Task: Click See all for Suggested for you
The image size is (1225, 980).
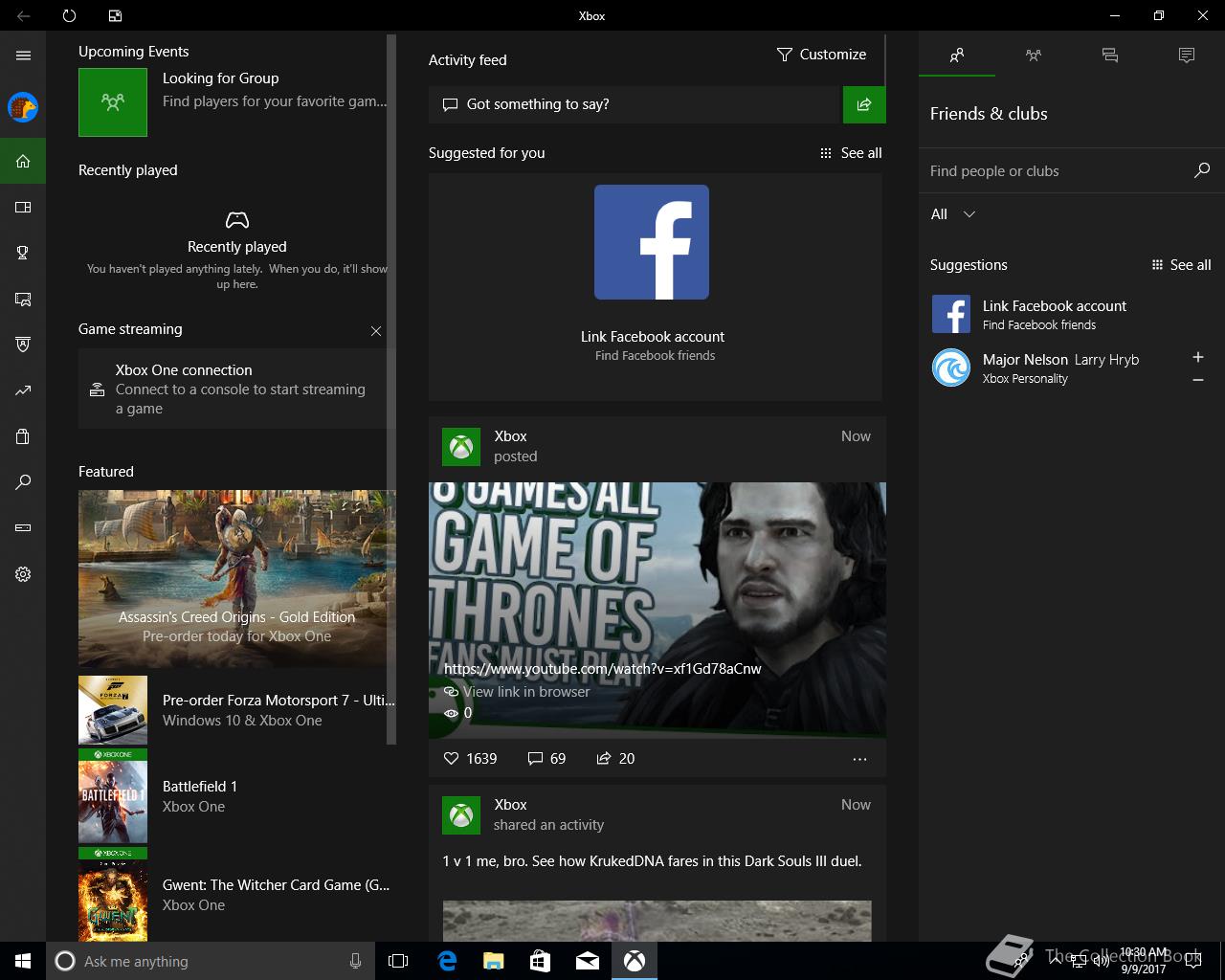Action: 851,153
